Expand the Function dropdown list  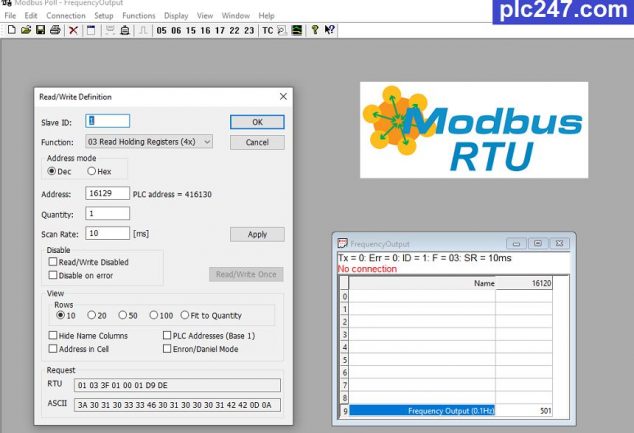207,142
